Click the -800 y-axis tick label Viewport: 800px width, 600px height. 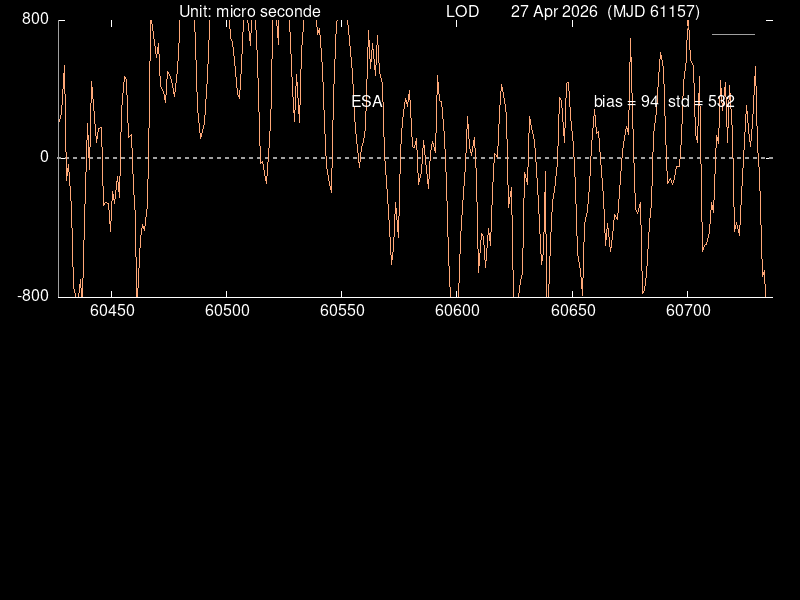click(34, 296)
